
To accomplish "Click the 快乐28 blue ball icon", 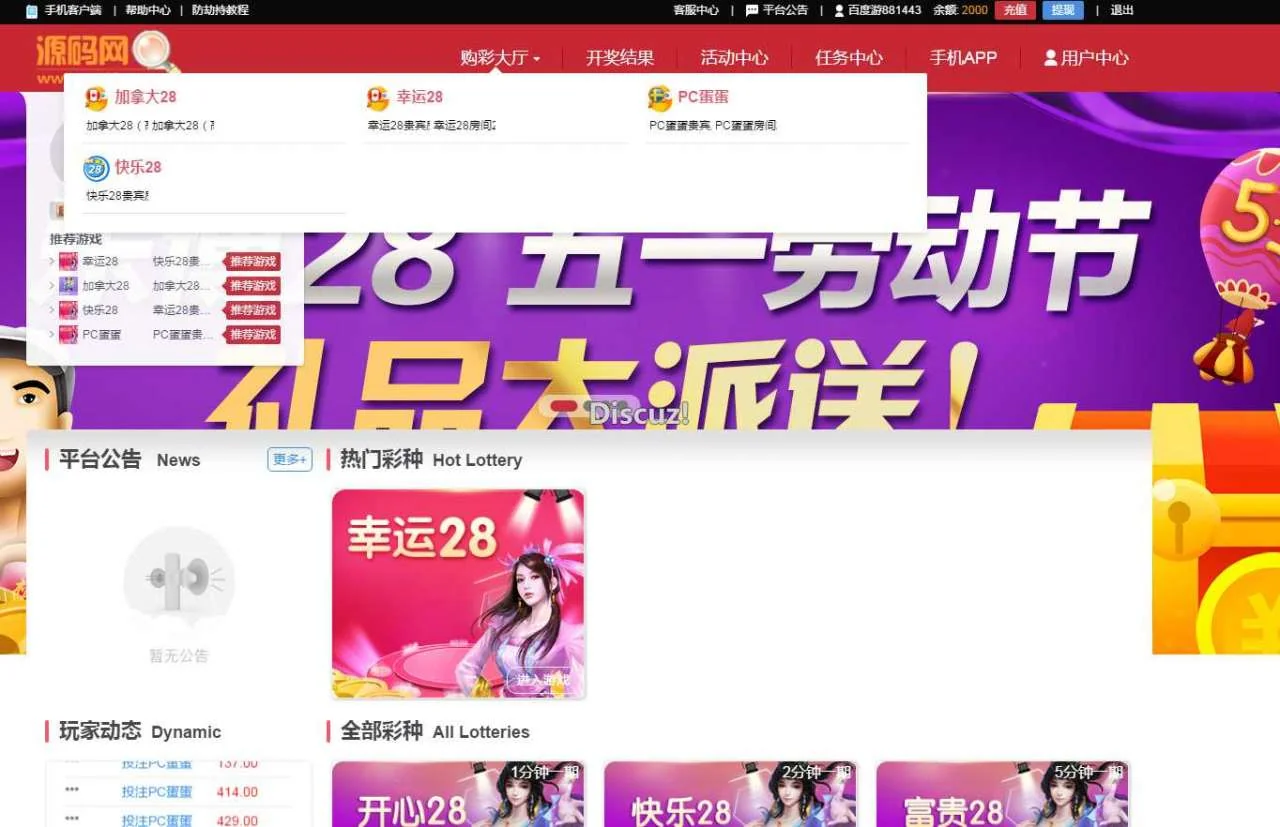I will pyautogui.click(x=96, y=168).
